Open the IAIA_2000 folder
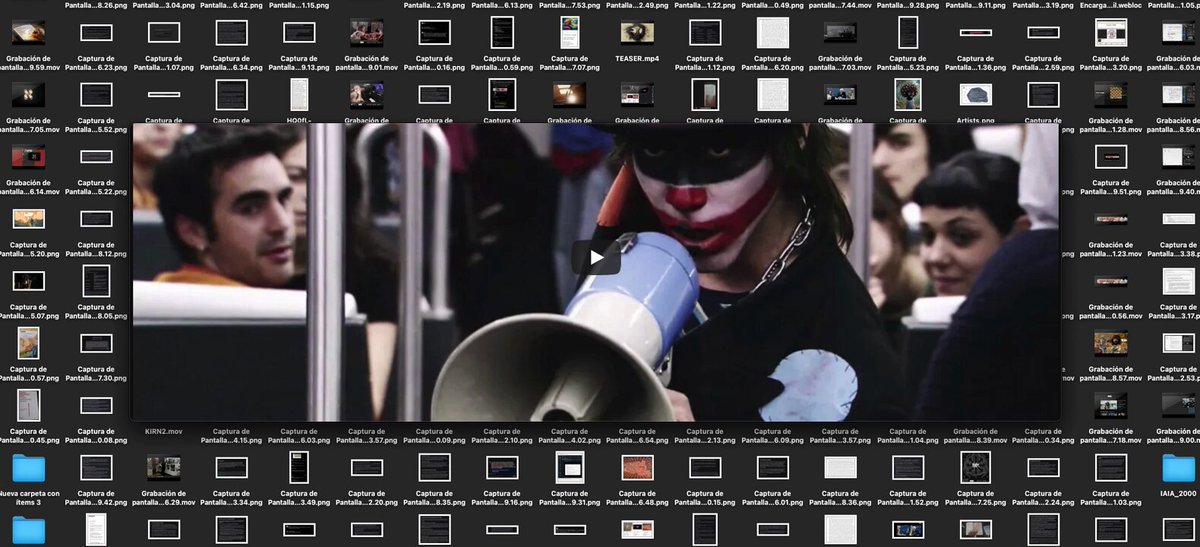Viewport: 1200px width, 547px height. [x=1180, y=467]
